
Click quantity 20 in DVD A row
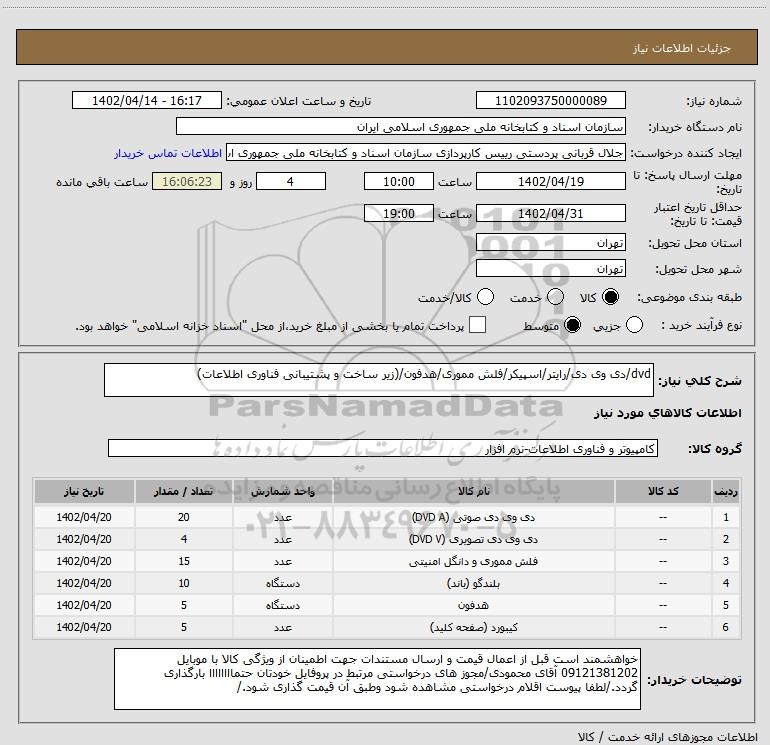pos(184,517)
